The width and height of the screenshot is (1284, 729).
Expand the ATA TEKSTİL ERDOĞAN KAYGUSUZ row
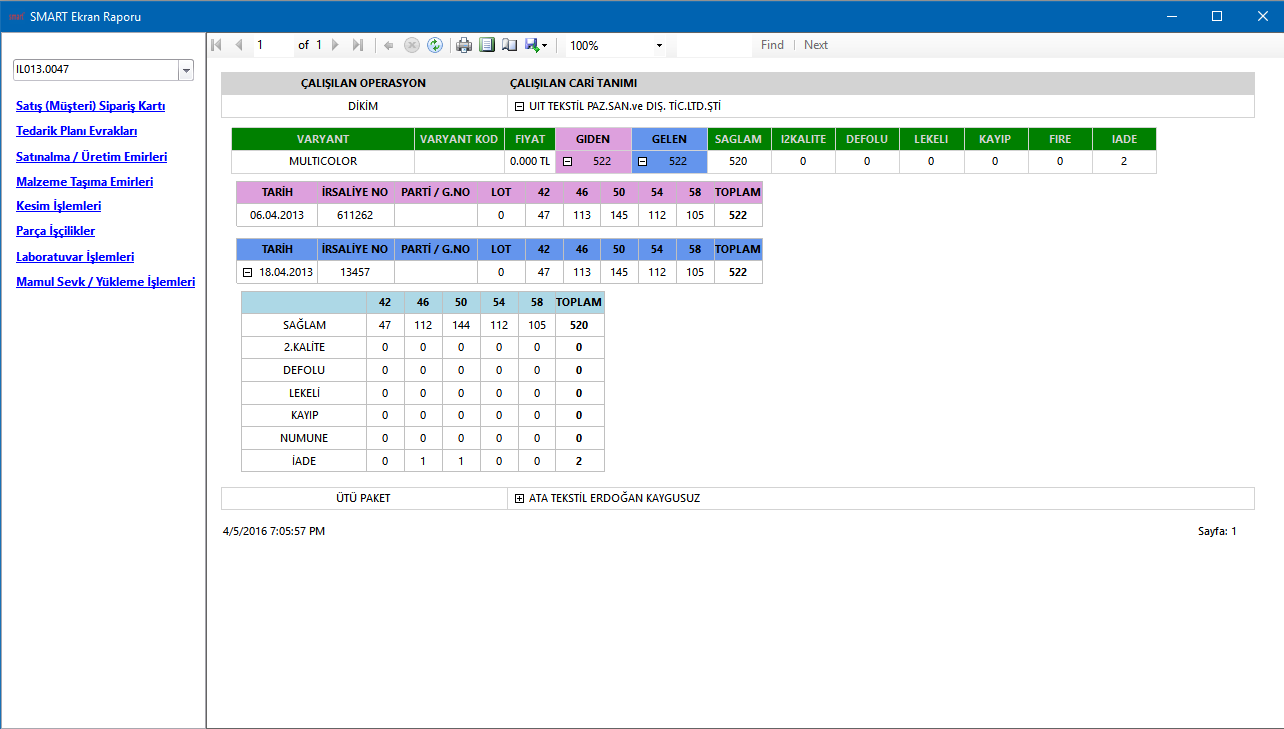click(520, 498)
